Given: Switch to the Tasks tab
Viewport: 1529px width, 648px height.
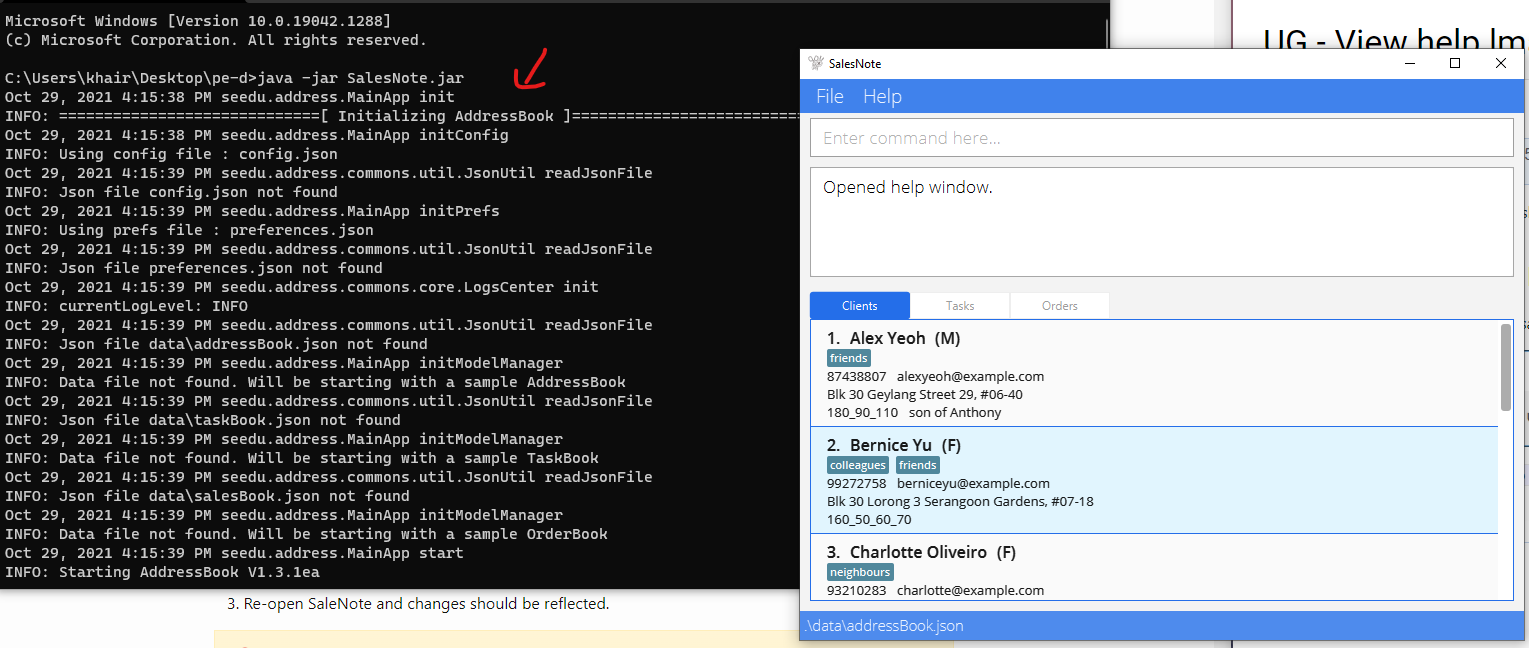Looking at the screenshot, I should (960, 305).
